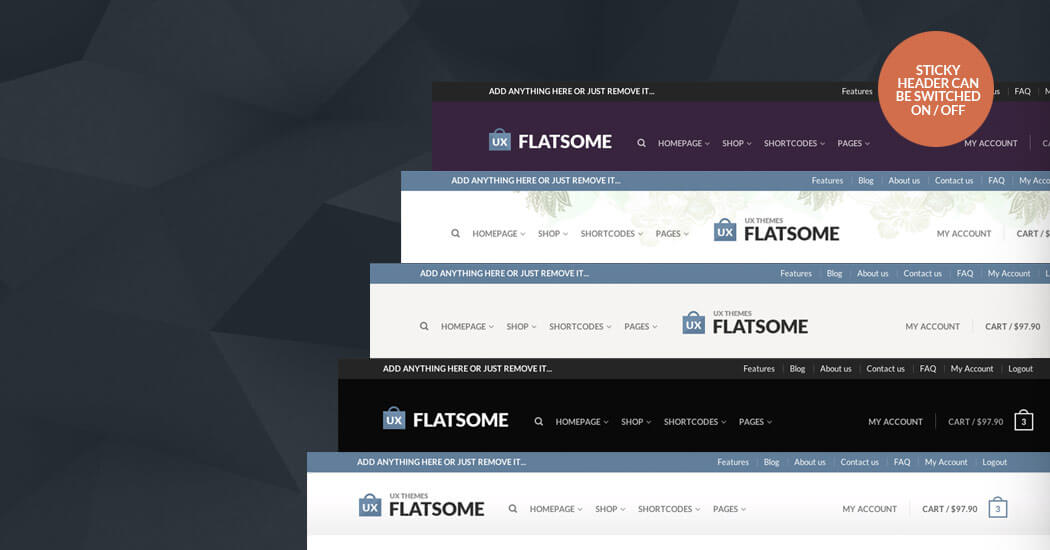Image resolution: width=1050 pixels, height=550 pixels.
Task: Click centered Flatsome logo in floral header
Action: [776, 230]
